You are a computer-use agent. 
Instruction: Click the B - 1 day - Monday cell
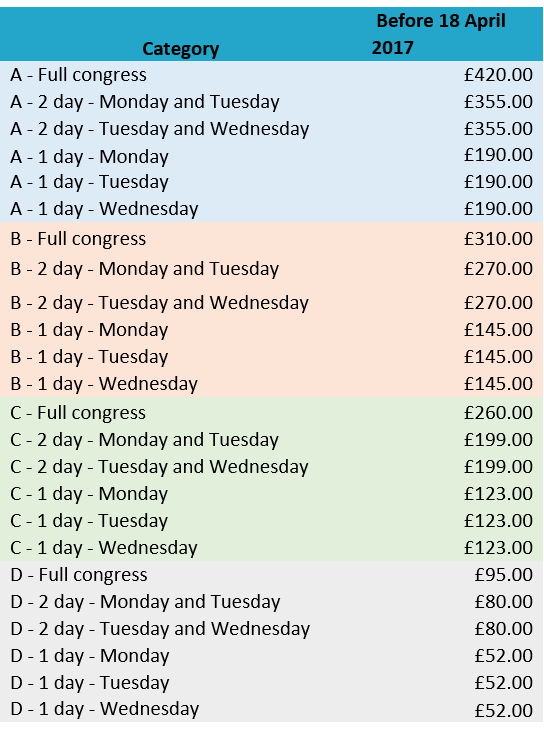point(89,330)
